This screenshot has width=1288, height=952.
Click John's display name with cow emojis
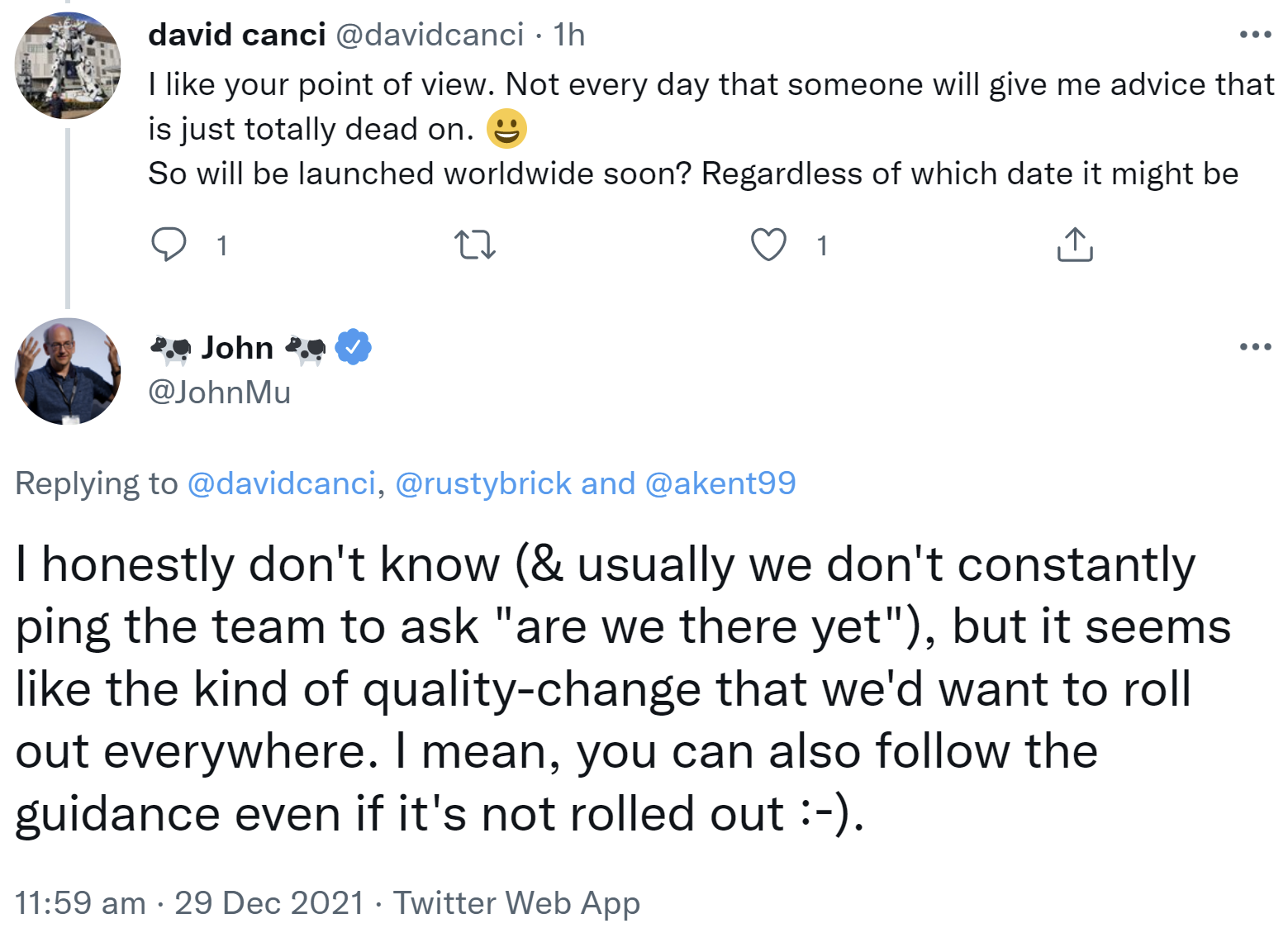coord(237,348)
